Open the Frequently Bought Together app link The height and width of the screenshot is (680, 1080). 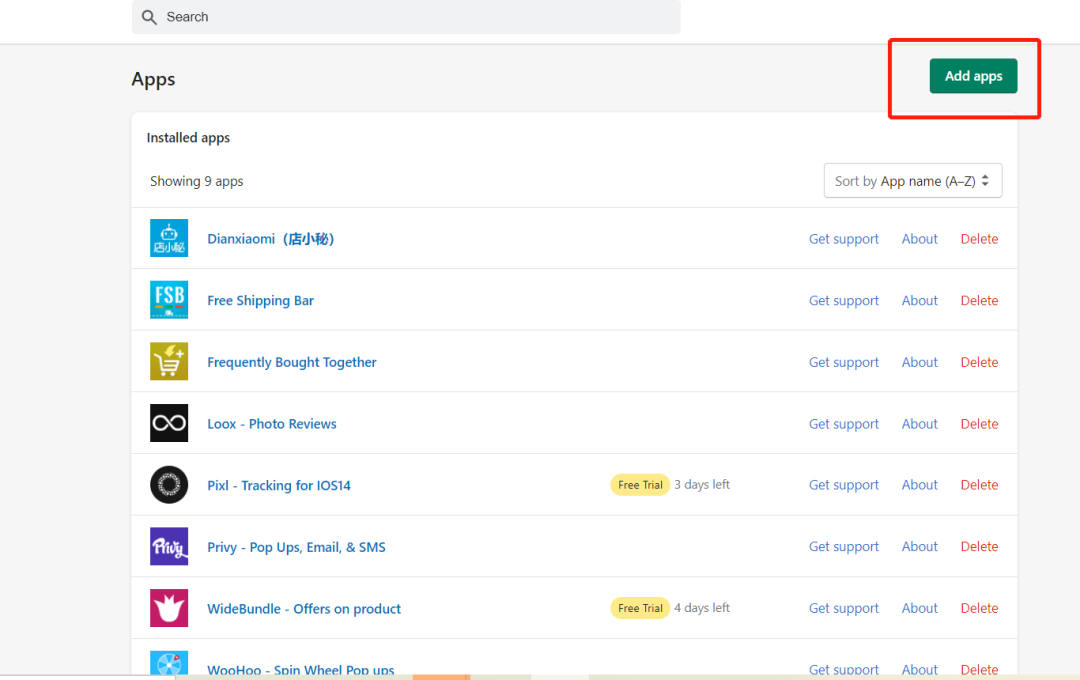[x=291, y=362]
